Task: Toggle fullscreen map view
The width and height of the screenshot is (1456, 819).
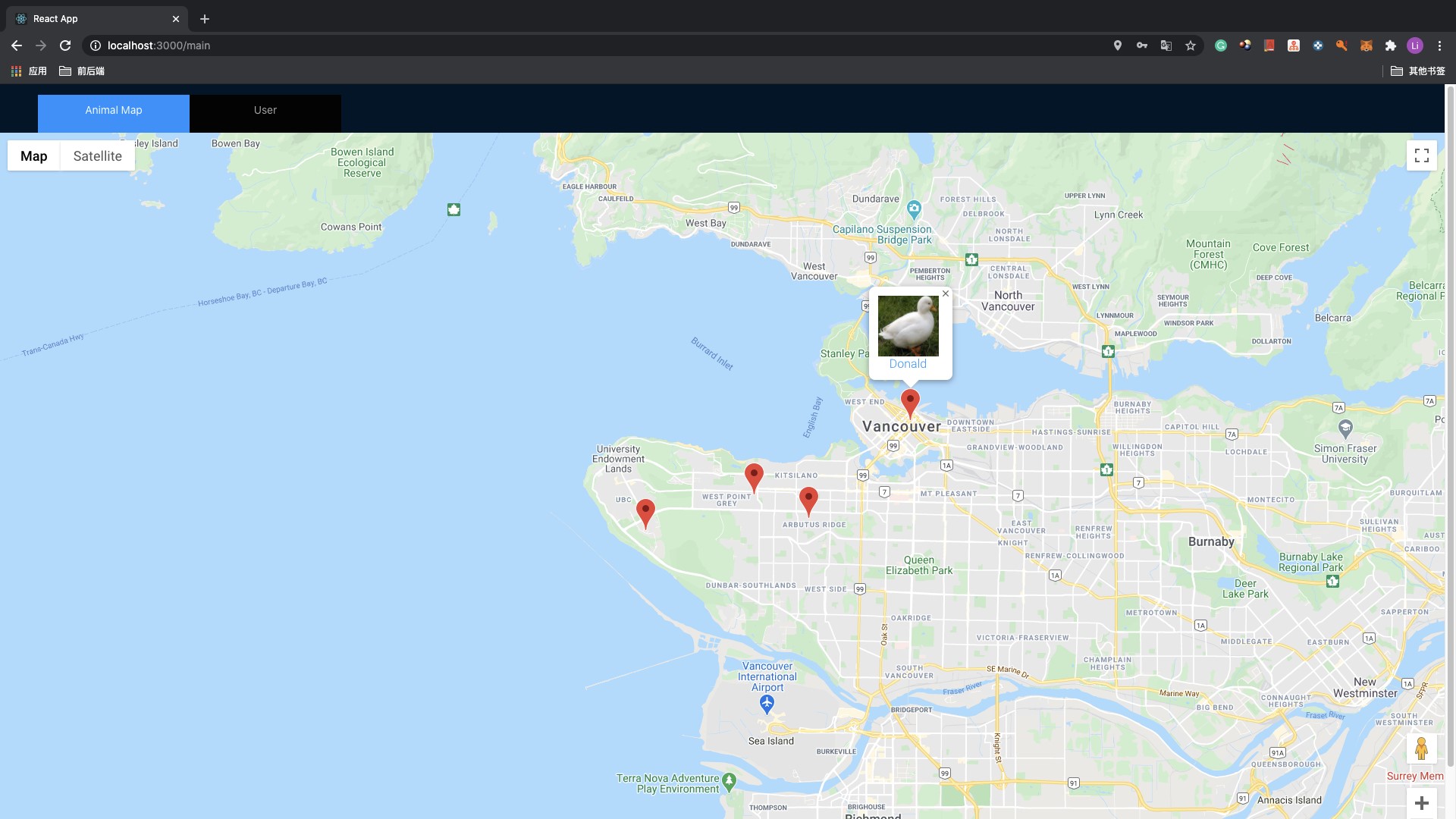Action: pyautogui.click(x=1421, y=155)
